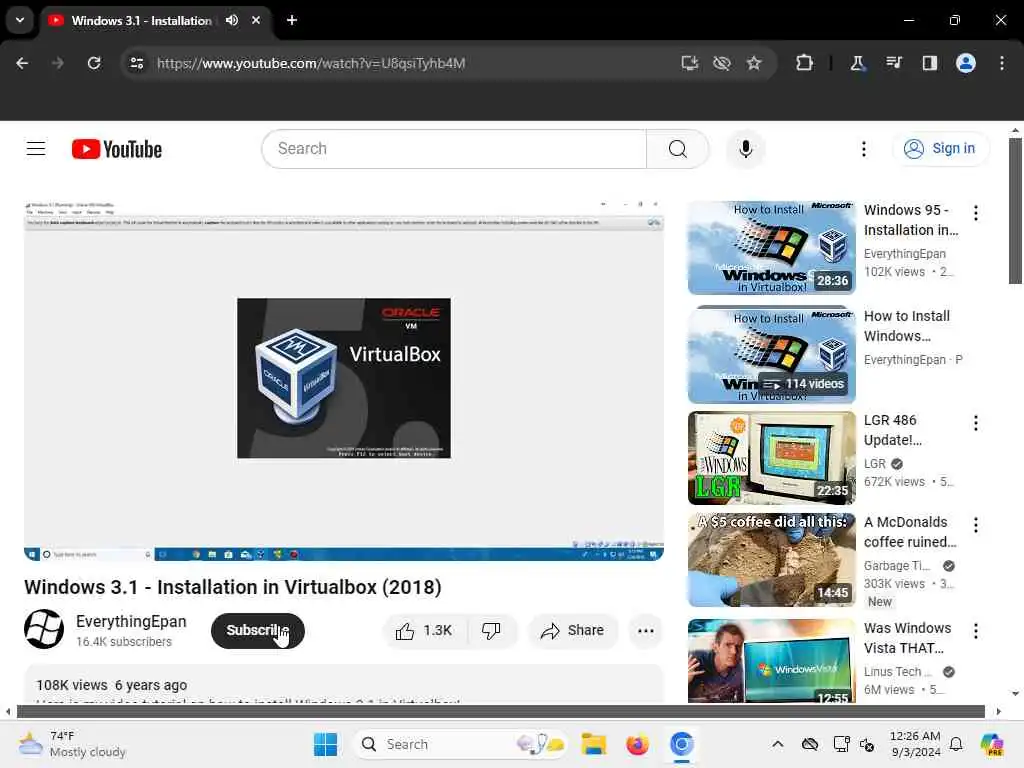This screenshot has width=1024, height=768.
Task: Open browser three-dot main menu
Action: (x=1002, y=63)
